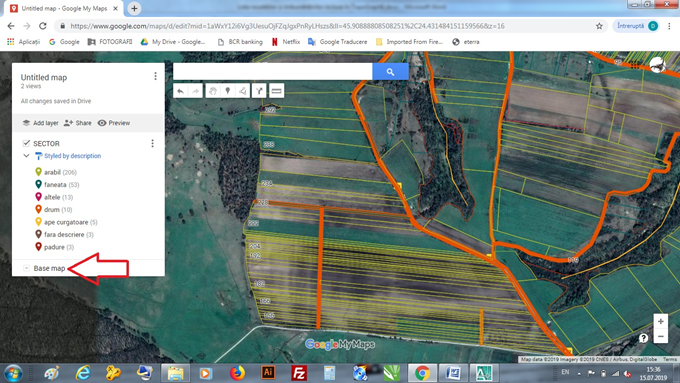This screenshot has height=383, width=680.
Task: Zoom out with the minus button
Action: coord(660,336)
